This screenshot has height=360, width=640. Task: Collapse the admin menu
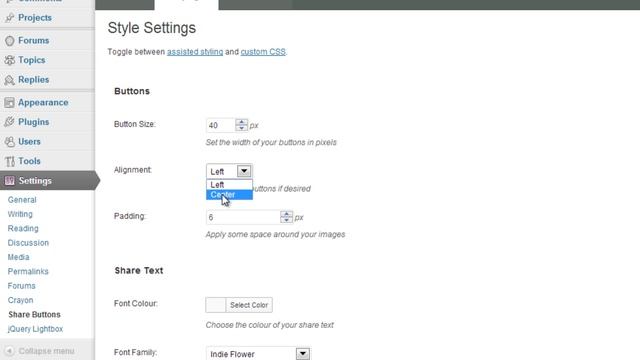[47, 351]
